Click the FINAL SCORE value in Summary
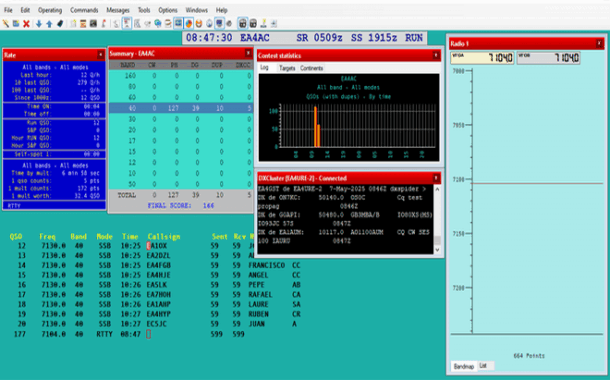 coord(208,205)
